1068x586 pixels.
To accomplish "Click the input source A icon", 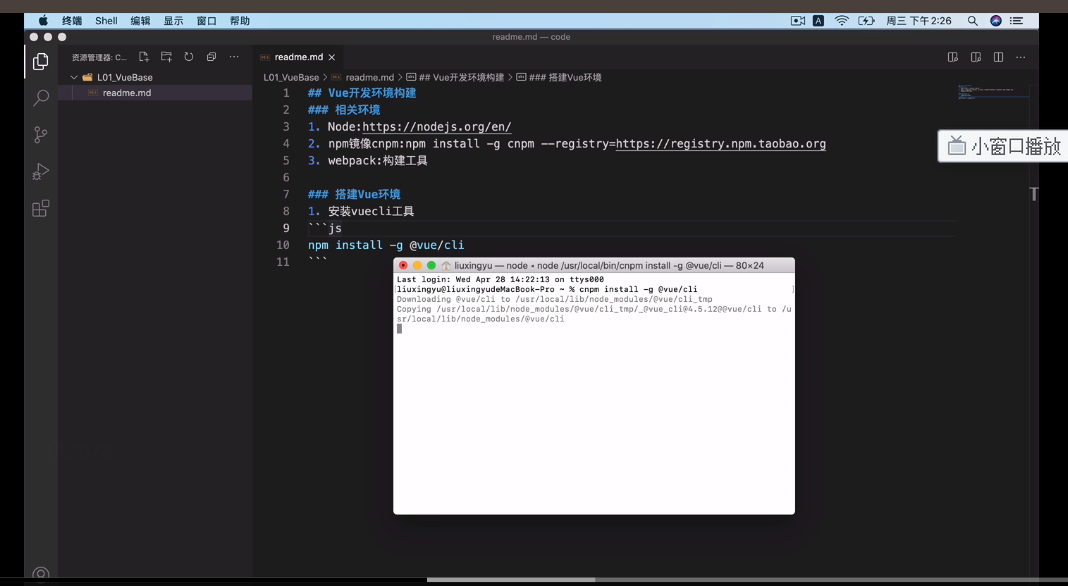I will point(819,20).
